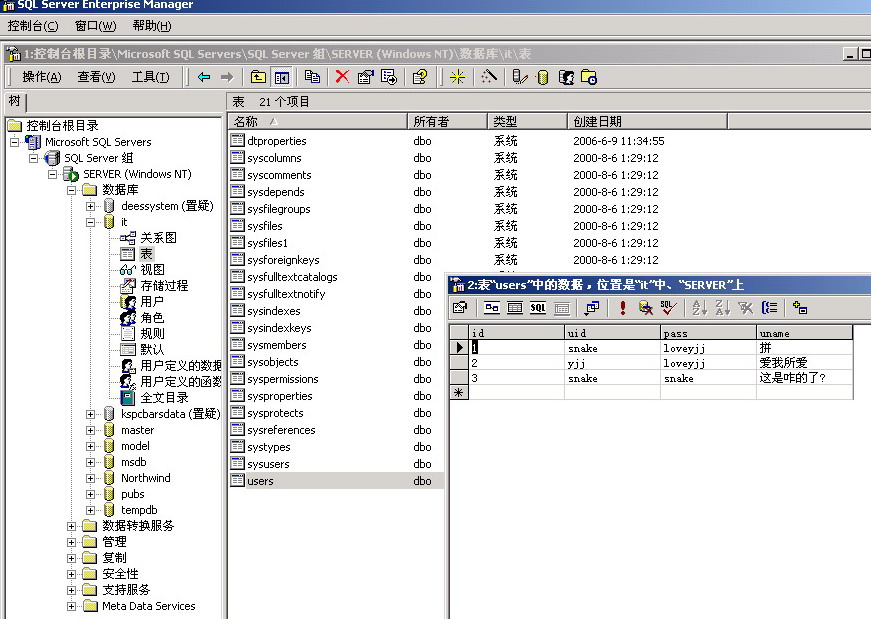Expand the 安全性 folder node
Image resolution: width=871 pixels, height=619 pixels.
point(71,574)
